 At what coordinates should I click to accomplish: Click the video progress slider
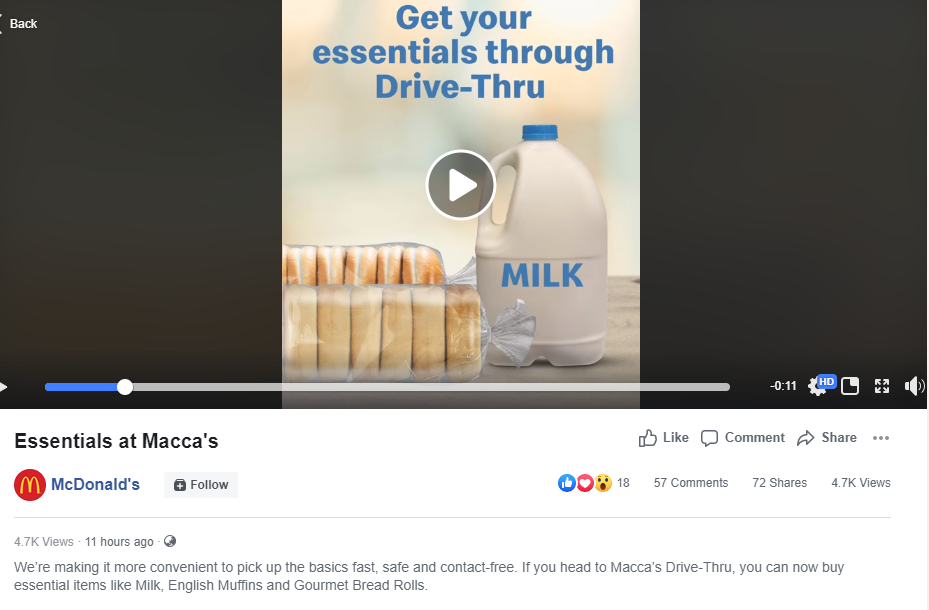(124, 386)
